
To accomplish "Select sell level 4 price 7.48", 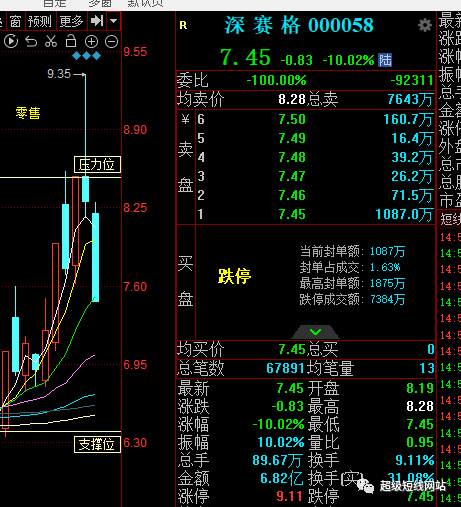I will [292, 157].
